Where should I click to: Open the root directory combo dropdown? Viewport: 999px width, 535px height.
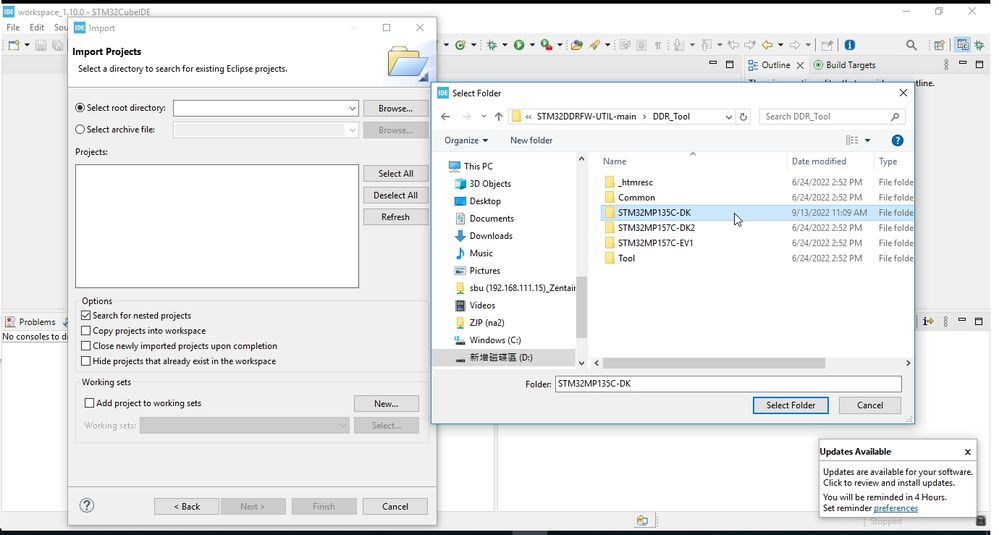[x=352, y=108]
